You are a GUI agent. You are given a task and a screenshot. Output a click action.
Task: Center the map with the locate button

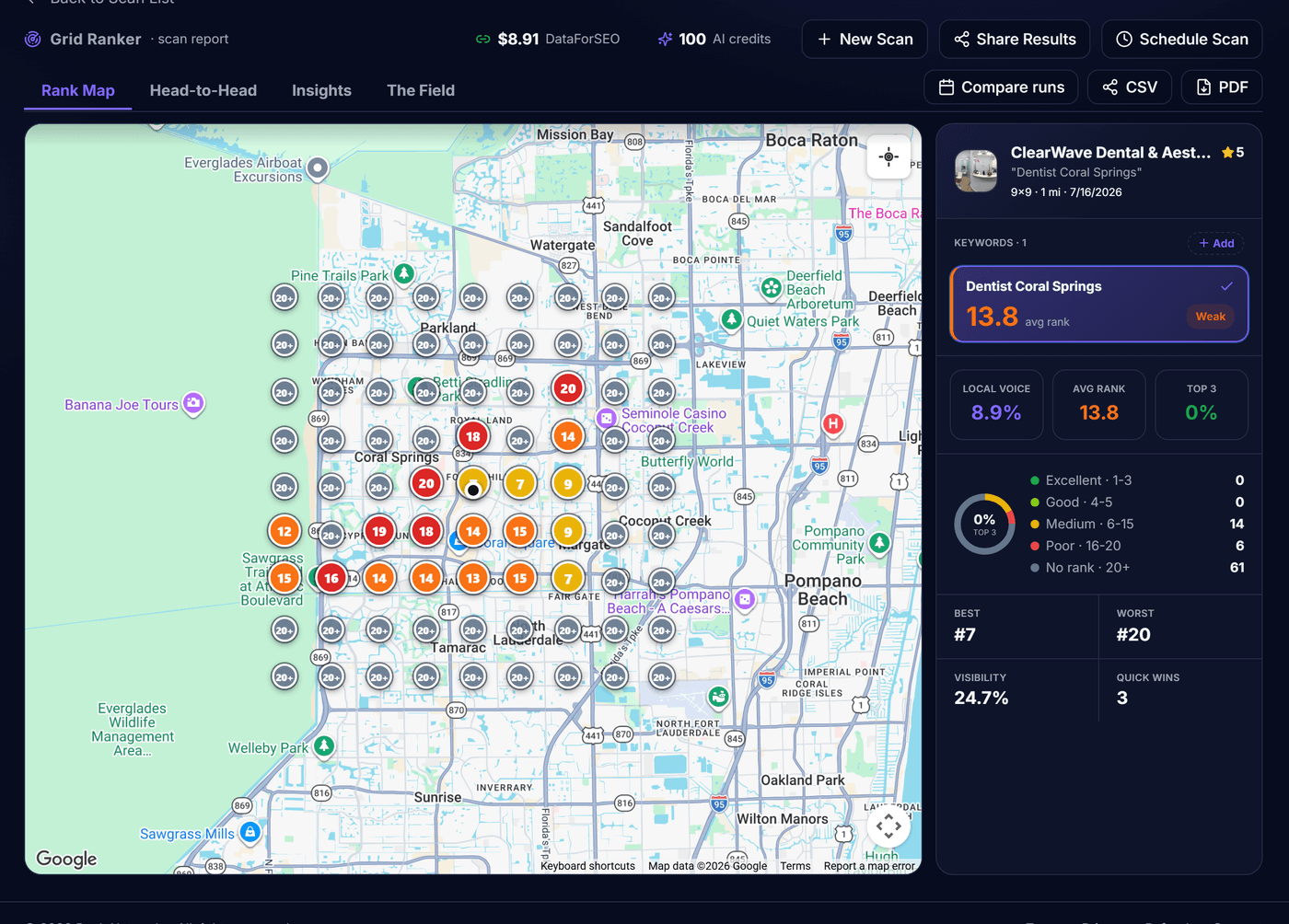pyautogui.click(x=888, y=157)
